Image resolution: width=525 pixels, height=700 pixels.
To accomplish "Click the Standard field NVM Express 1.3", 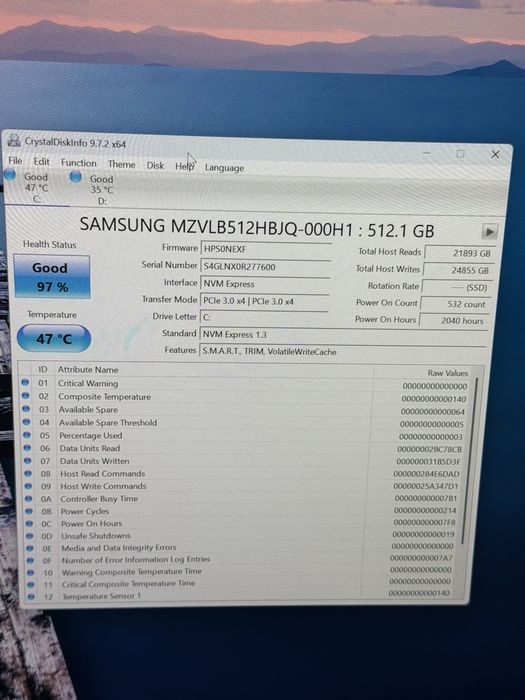I will coord(343,335).
